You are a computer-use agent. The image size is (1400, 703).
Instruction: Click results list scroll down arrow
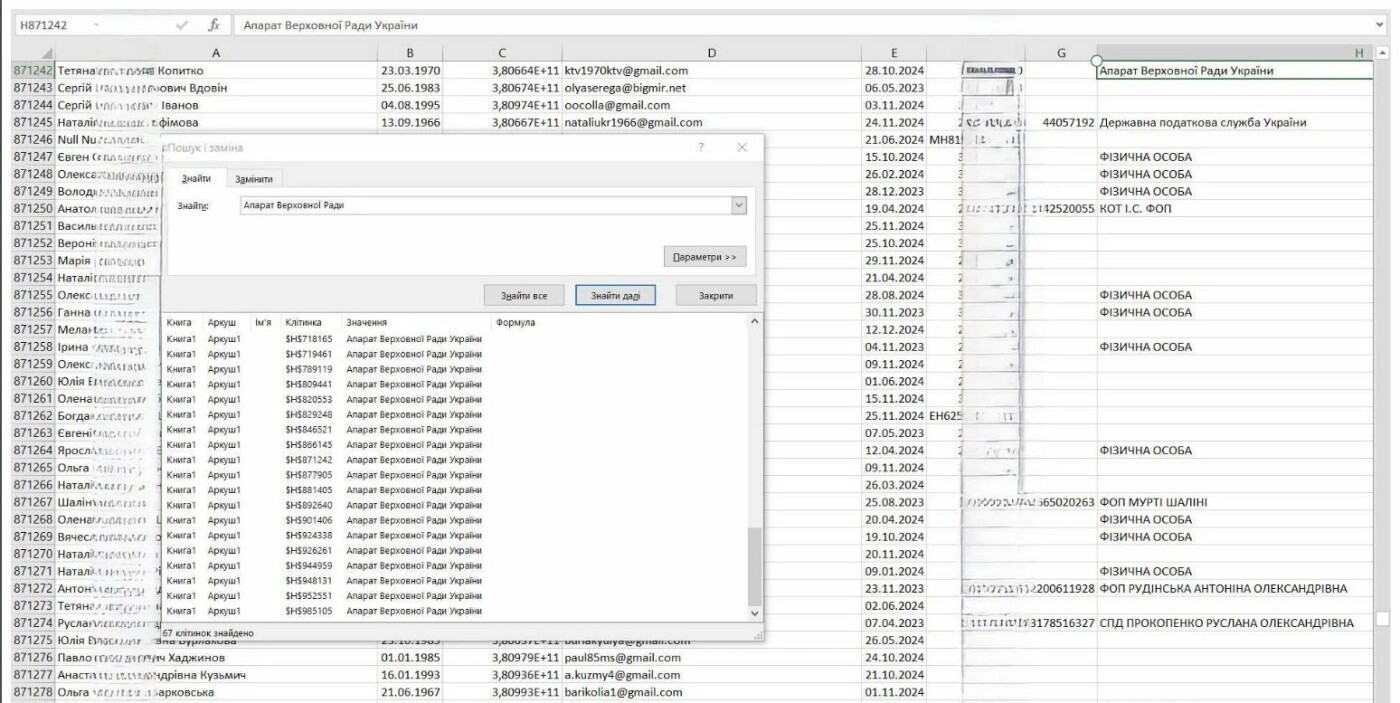(x=754, y=612)
